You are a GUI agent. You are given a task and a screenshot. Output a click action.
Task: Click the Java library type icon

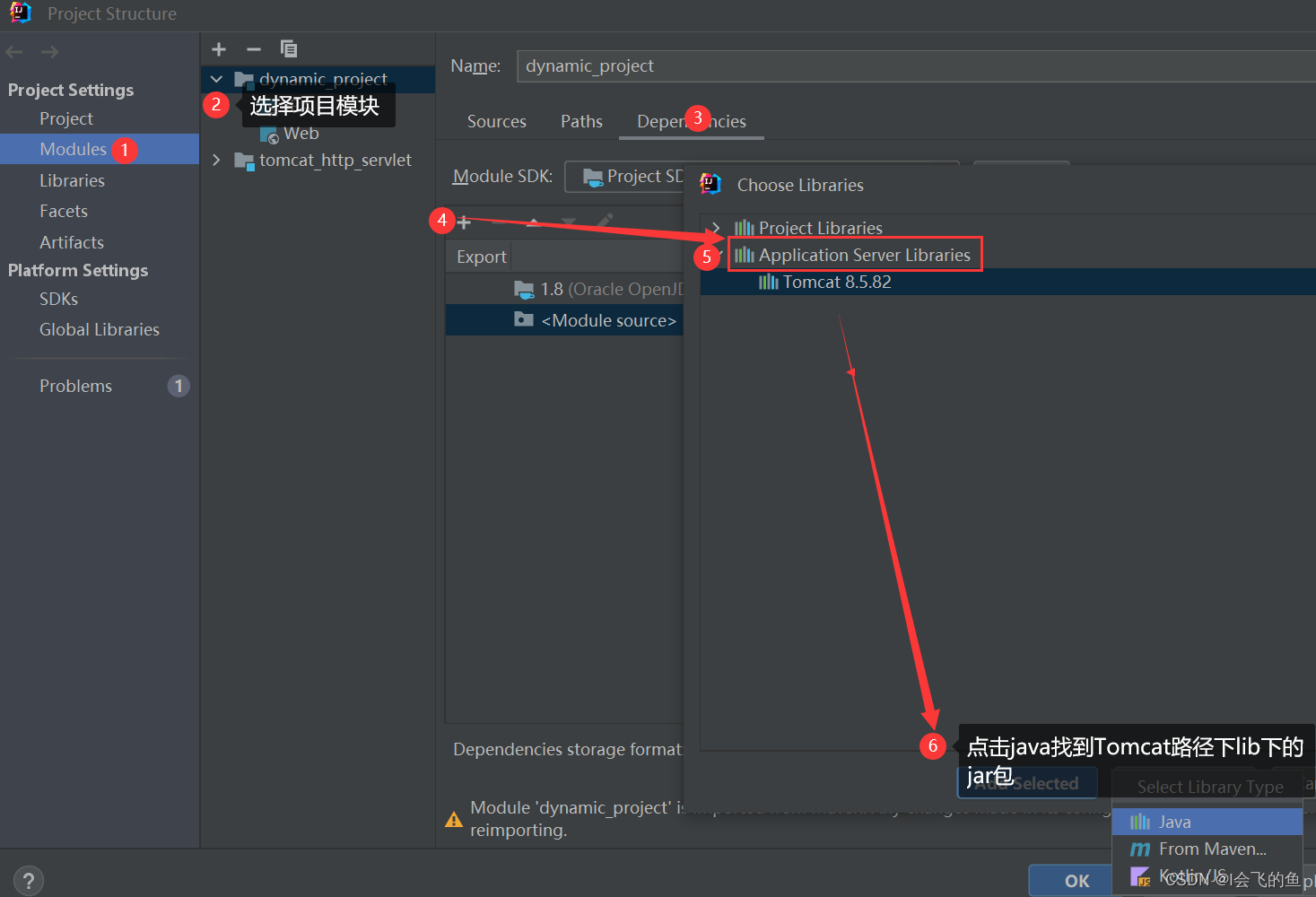pyautogui.click(x=1140, y=822)
